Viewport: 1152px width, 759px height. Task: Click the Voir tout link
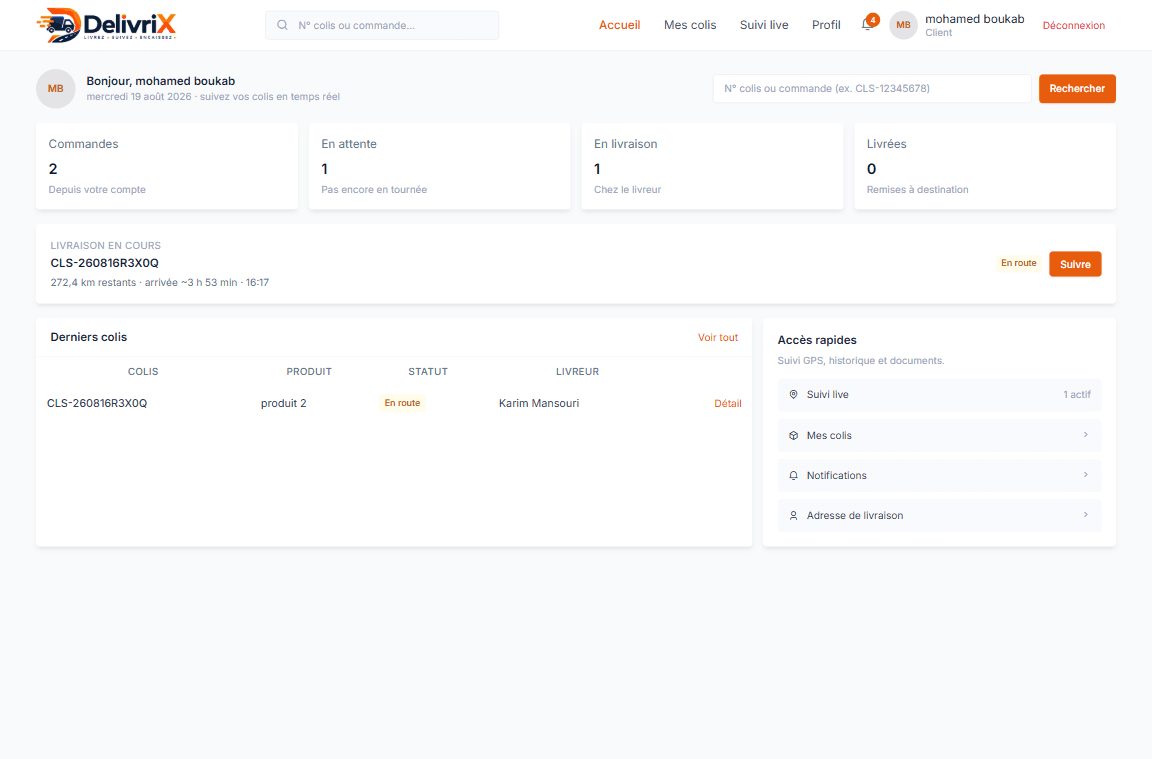[x=718, y=337]
